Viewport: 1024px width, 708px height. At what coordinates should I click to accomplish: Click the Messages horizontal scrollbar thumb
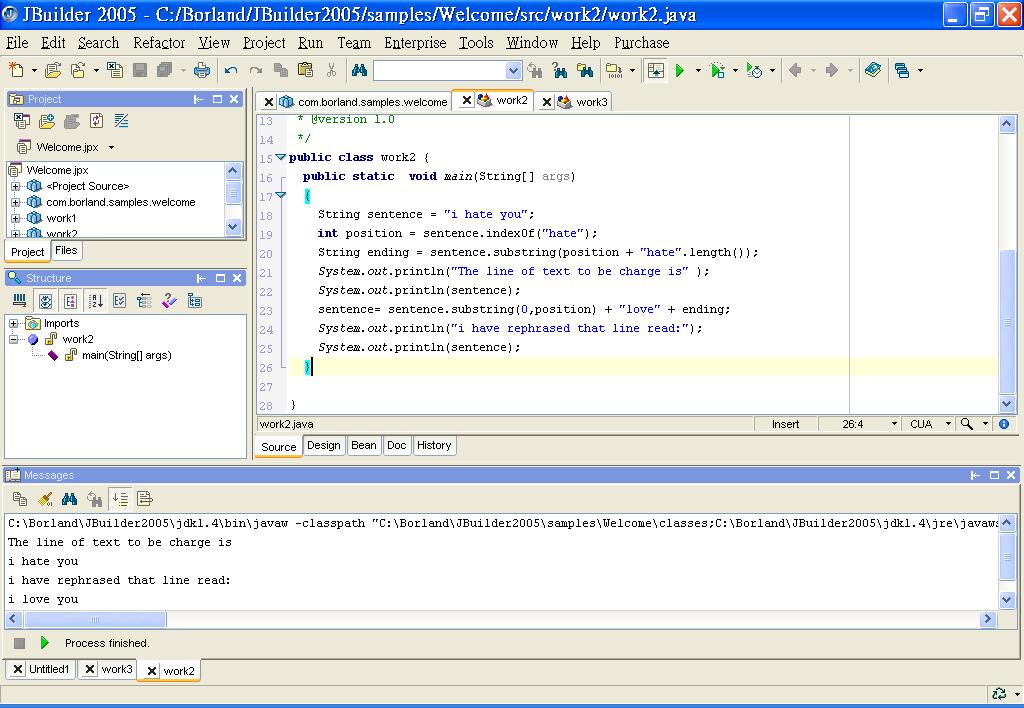[95, 619]
